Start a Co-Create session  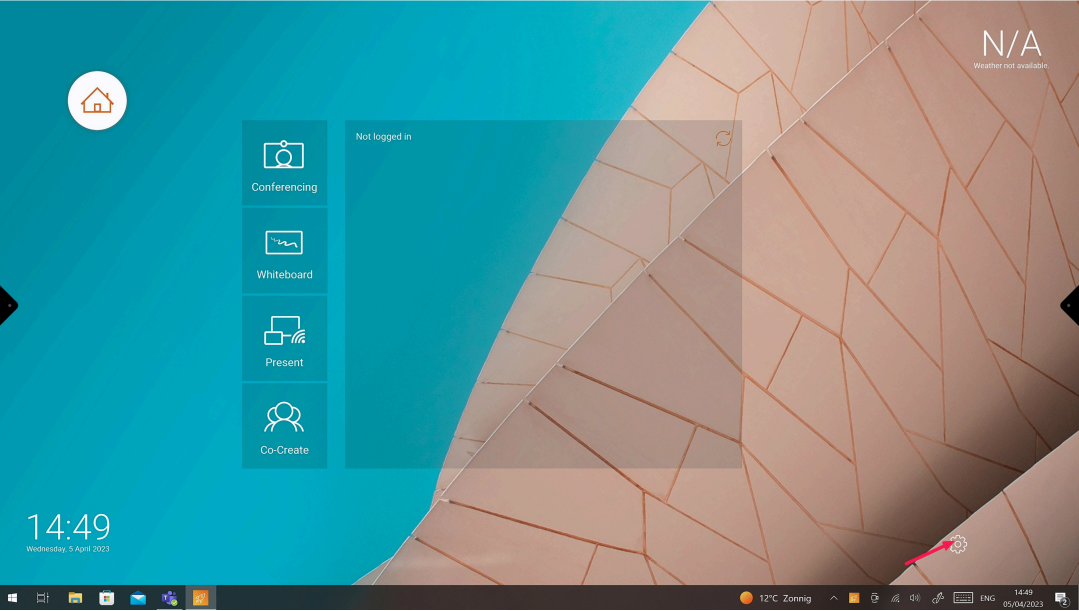[284, 426]
